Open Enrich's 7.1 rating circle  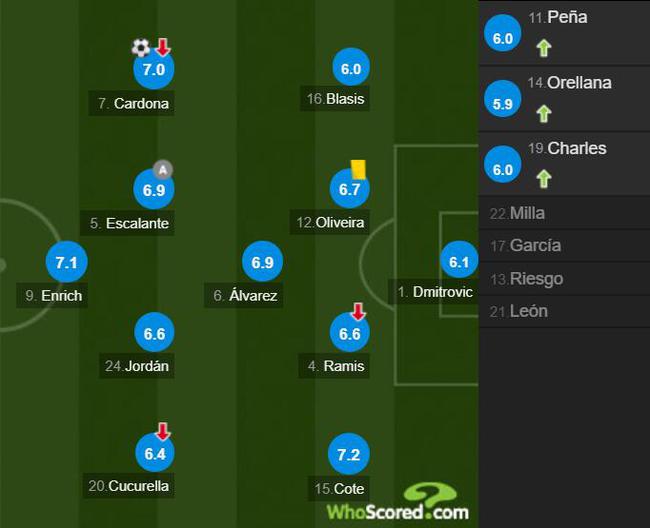tap(66, 262)
